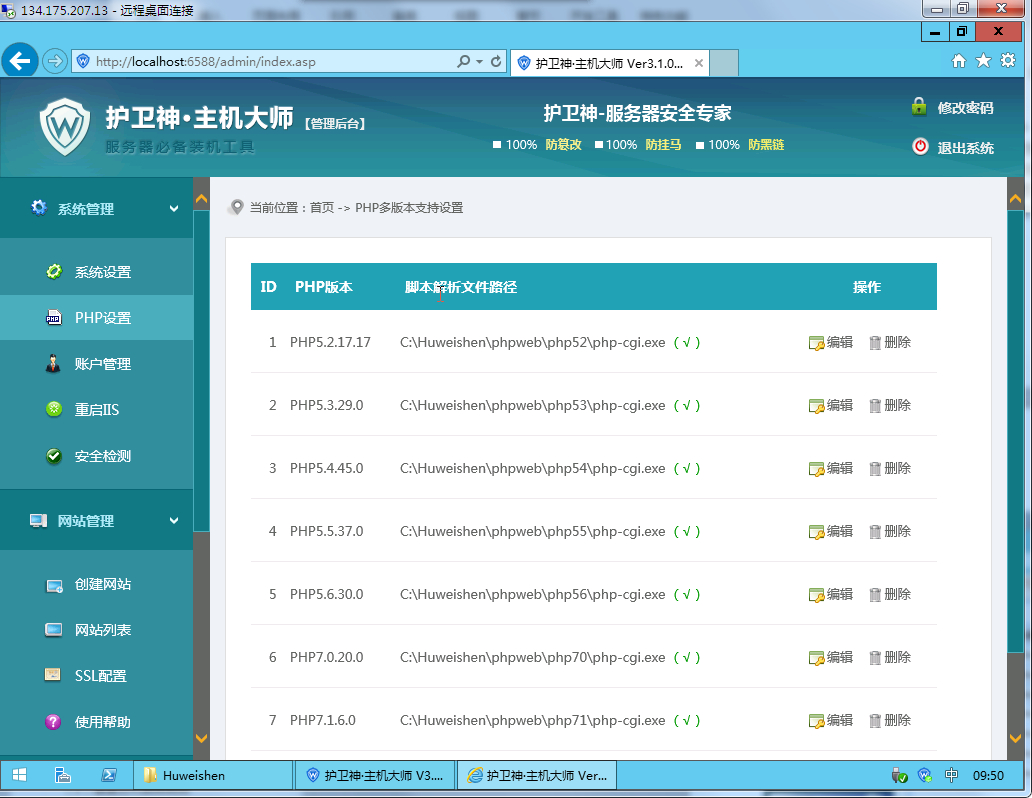Select 重启IIS in the sidebar
This screenshot has height=798, width=1032.
[97, 410]
